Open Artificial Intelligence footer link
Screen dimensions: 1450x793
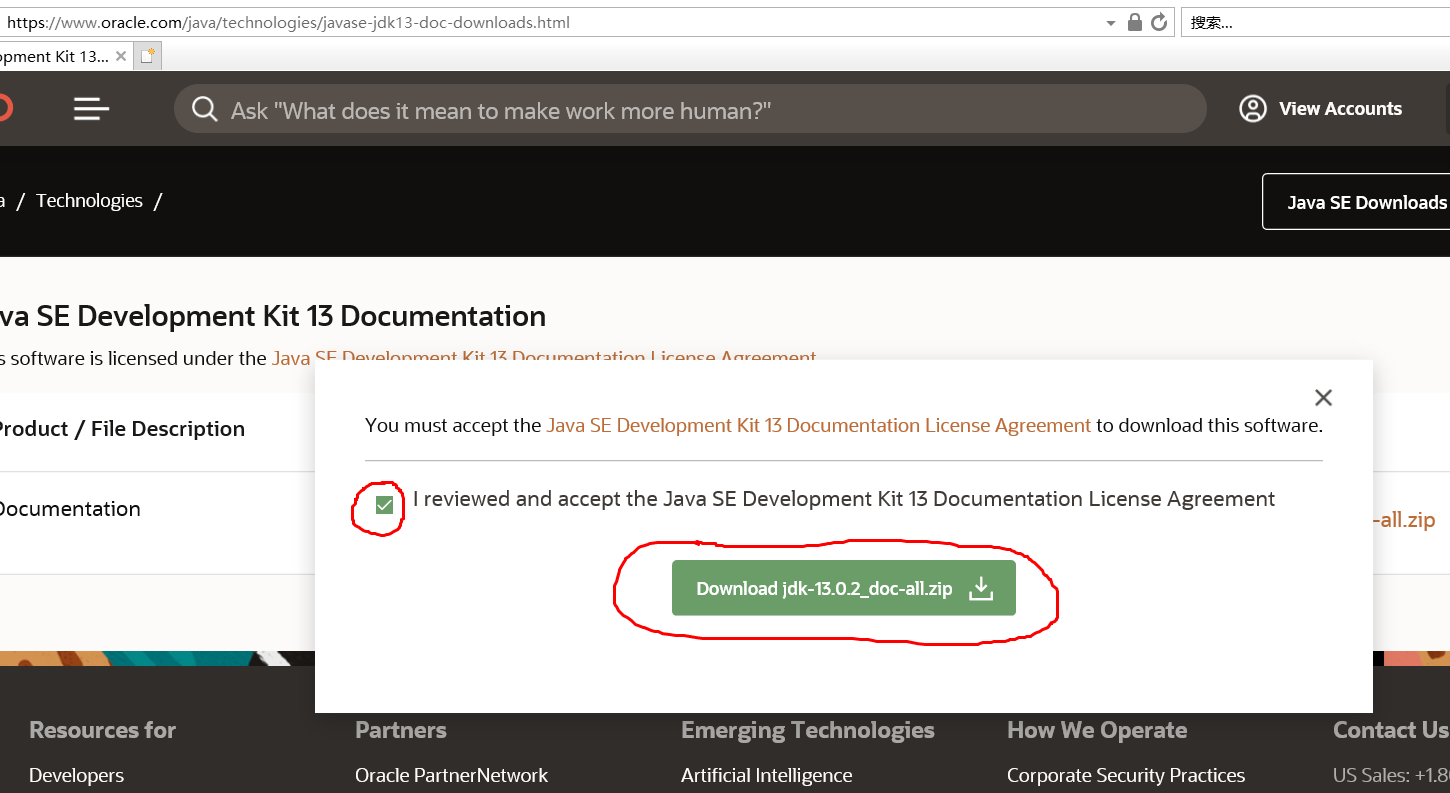pos(766,775)
